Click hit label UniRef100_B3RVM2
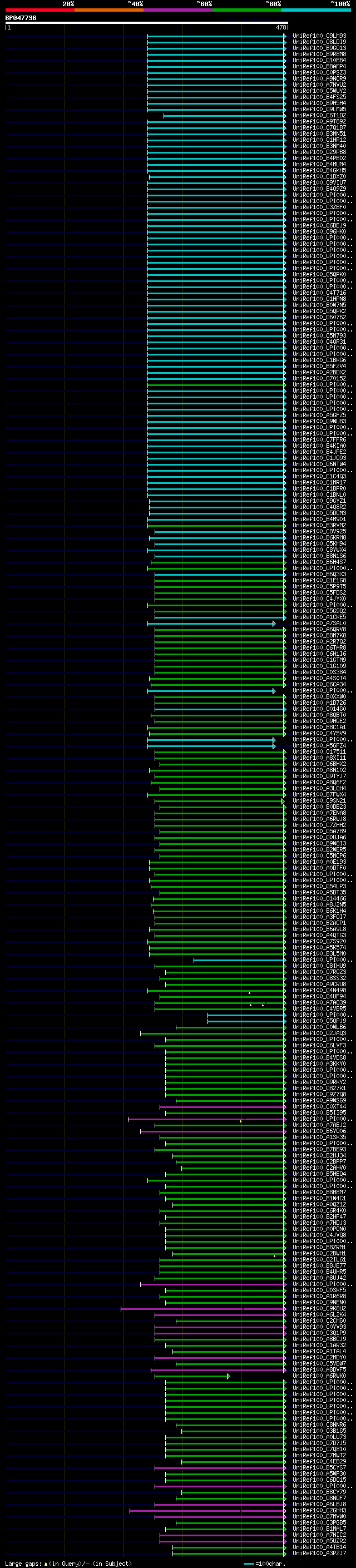Viewport: 356px width, 1568px height. (x=319, y=525)
